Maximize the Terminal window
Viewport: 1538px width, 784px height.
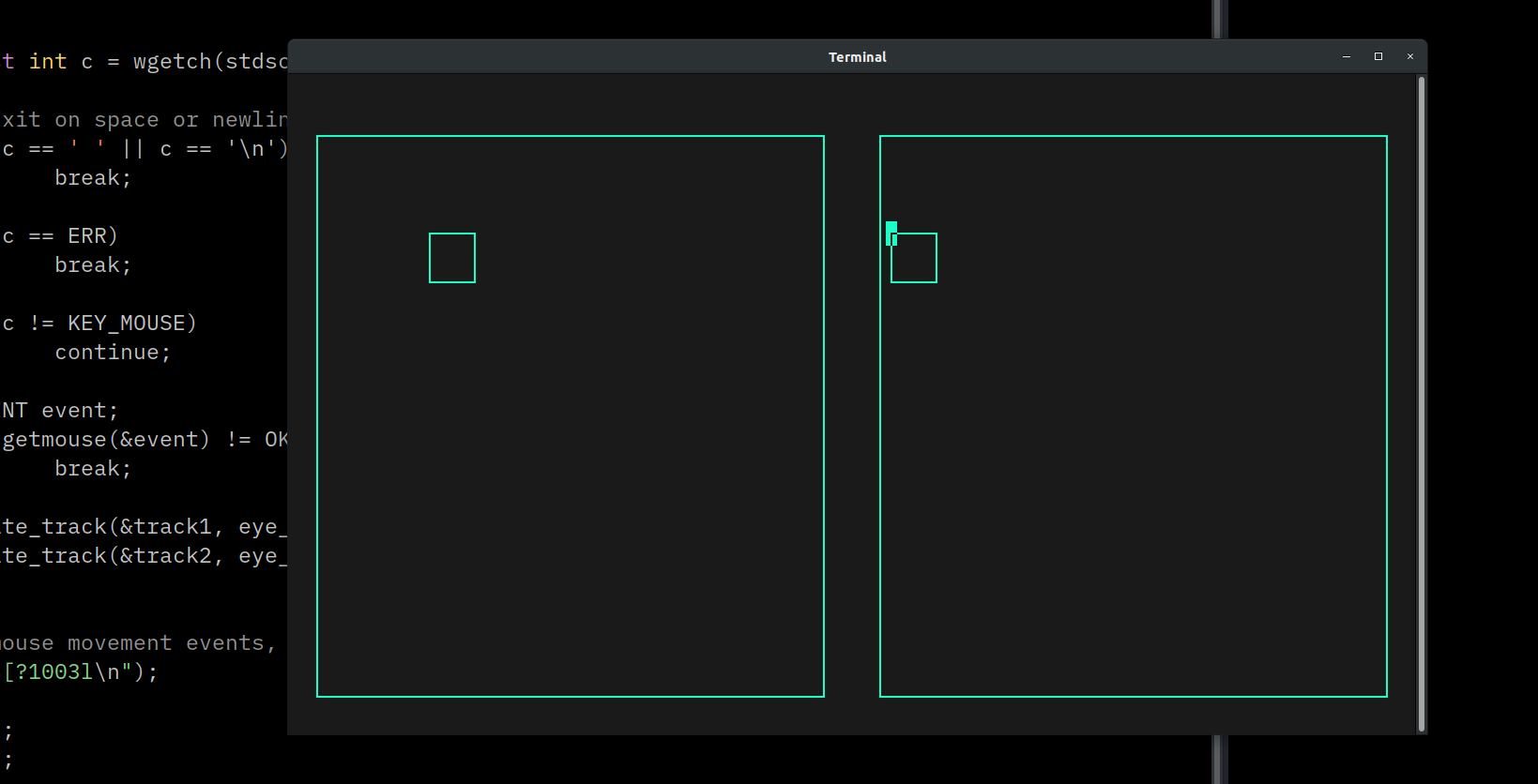pos(1378,57)
